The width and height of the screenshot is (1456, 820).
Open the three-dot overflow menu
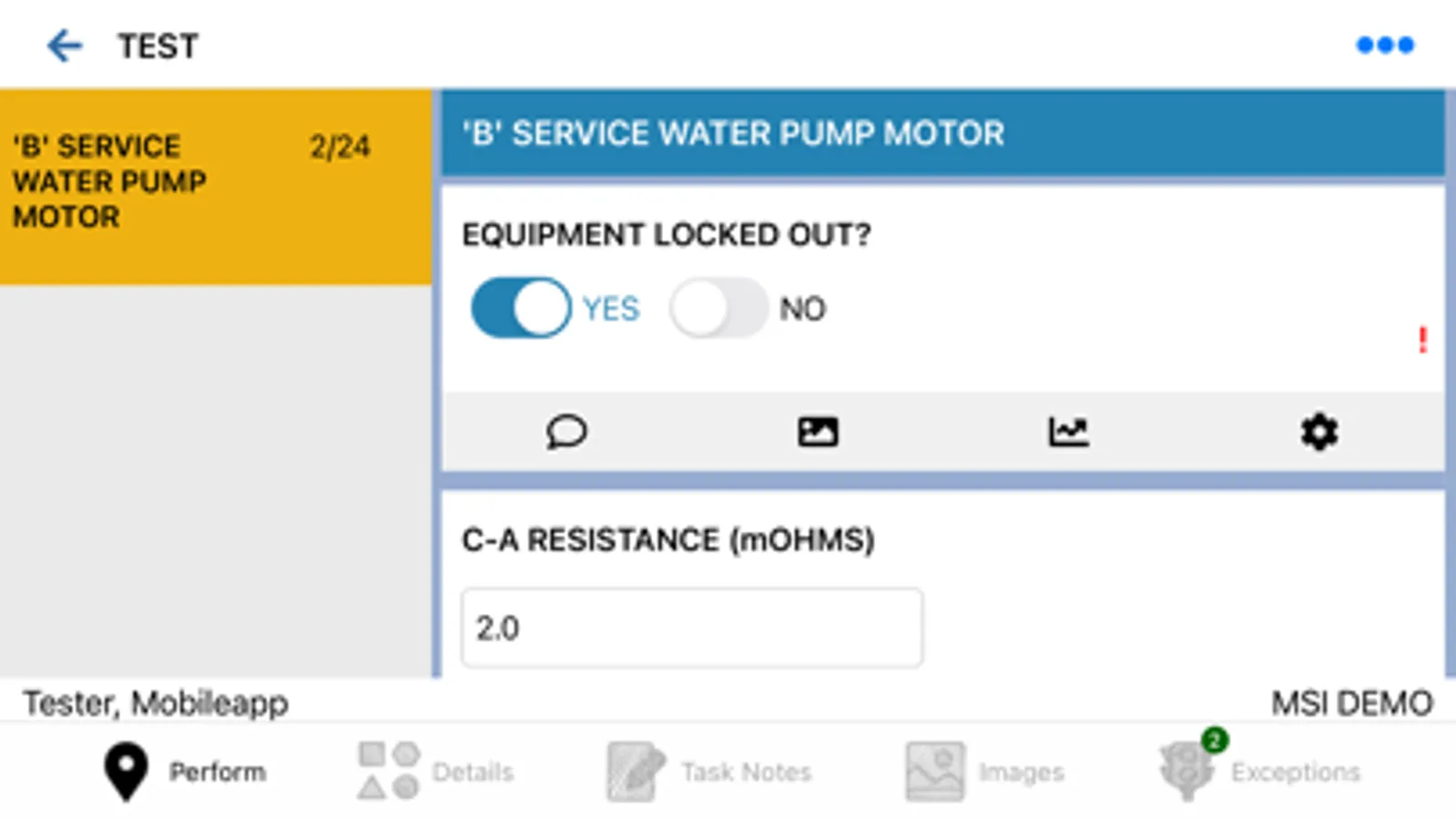[1384, 45]
